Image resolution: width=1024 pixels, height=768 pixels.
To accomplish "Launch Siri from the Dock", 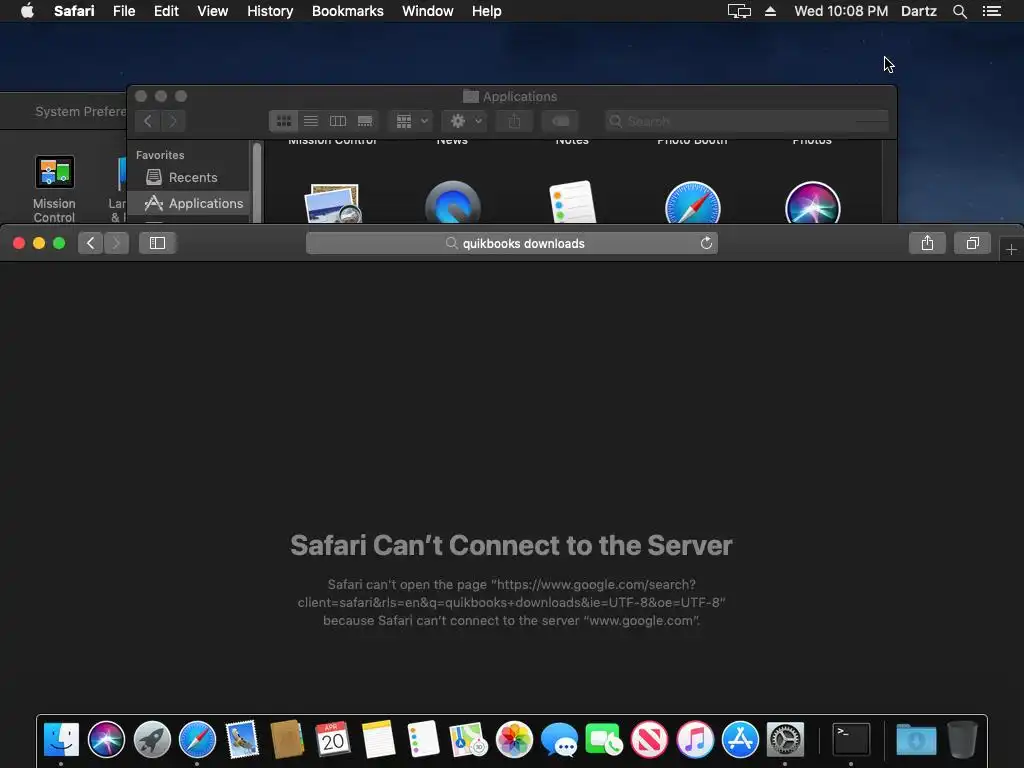I will pyautogui.click(x=106, y=740).
